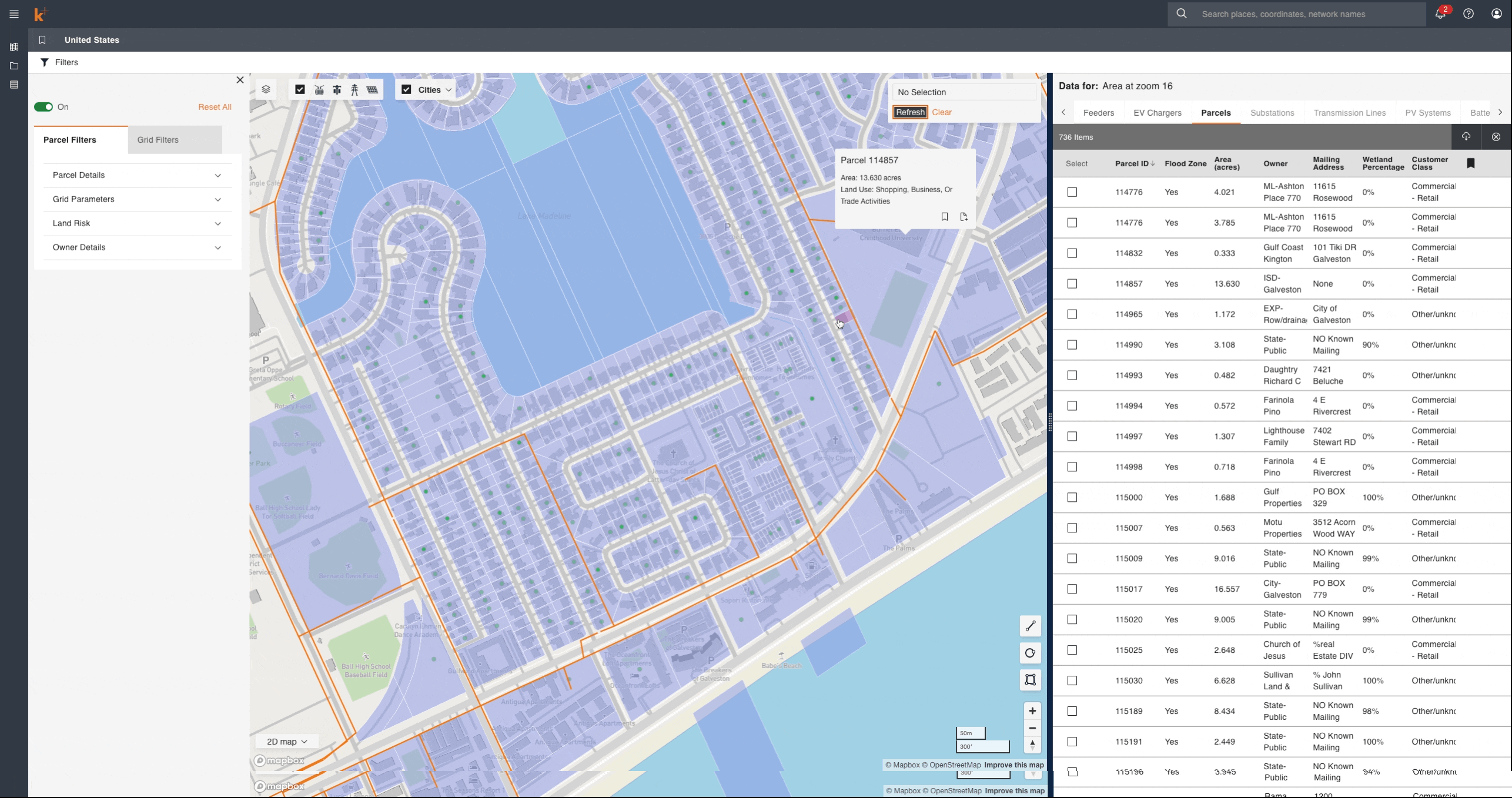
Task: Click the polygon selection tool on the map
Action: click(1031, 680)
